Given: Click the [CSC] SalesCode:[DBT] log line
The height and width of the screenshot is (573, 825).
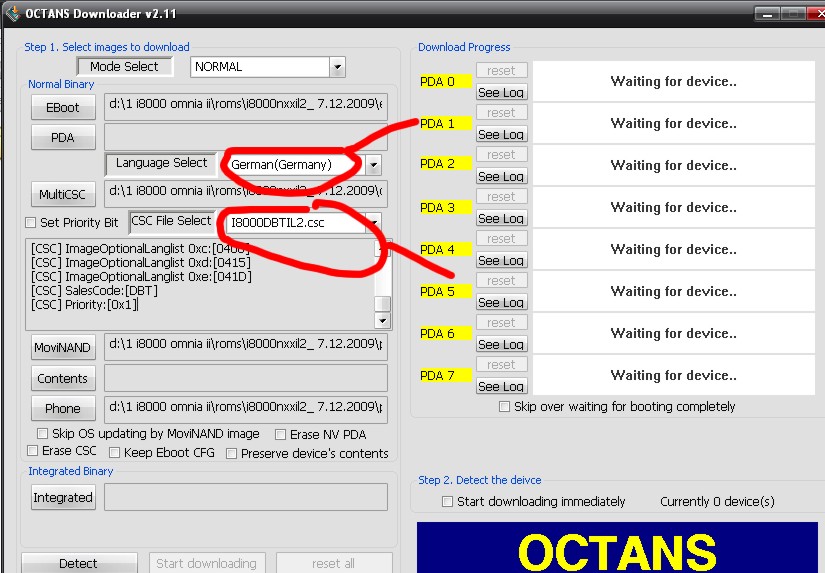Looking at the screenshot, I should click(94, 290).
